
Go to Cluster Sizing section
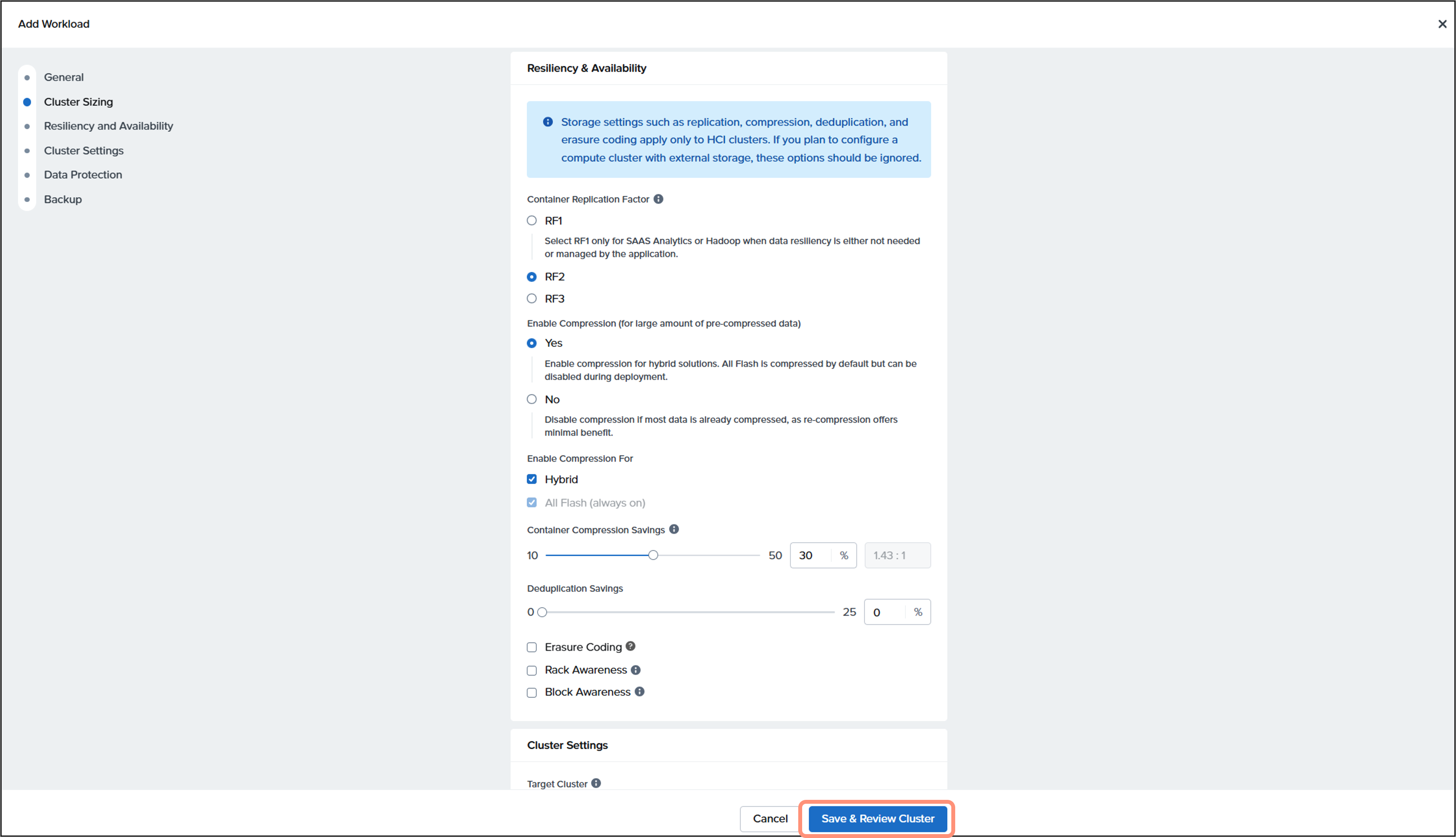78,102
